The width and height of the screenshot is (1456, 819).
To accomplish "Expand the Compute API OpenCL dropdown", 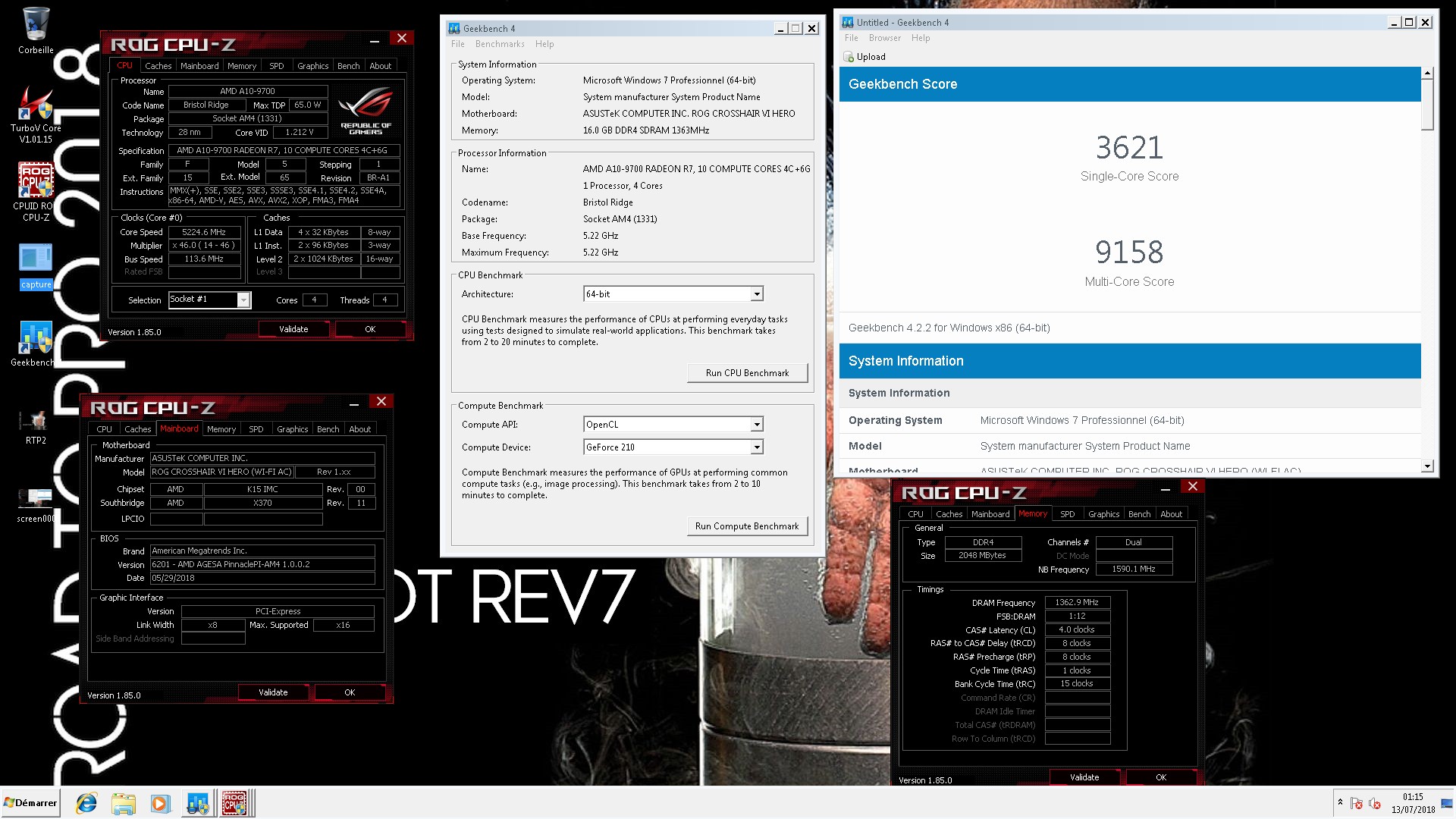I will pos(756,425).
